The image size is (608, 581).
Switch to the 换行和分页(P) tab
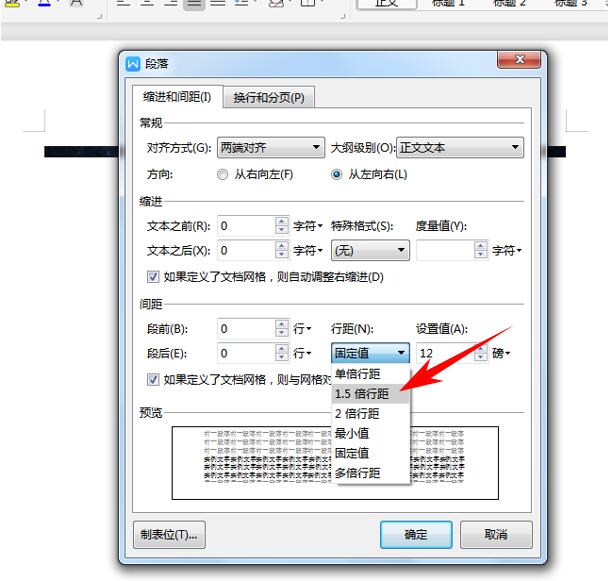point(269,98)
